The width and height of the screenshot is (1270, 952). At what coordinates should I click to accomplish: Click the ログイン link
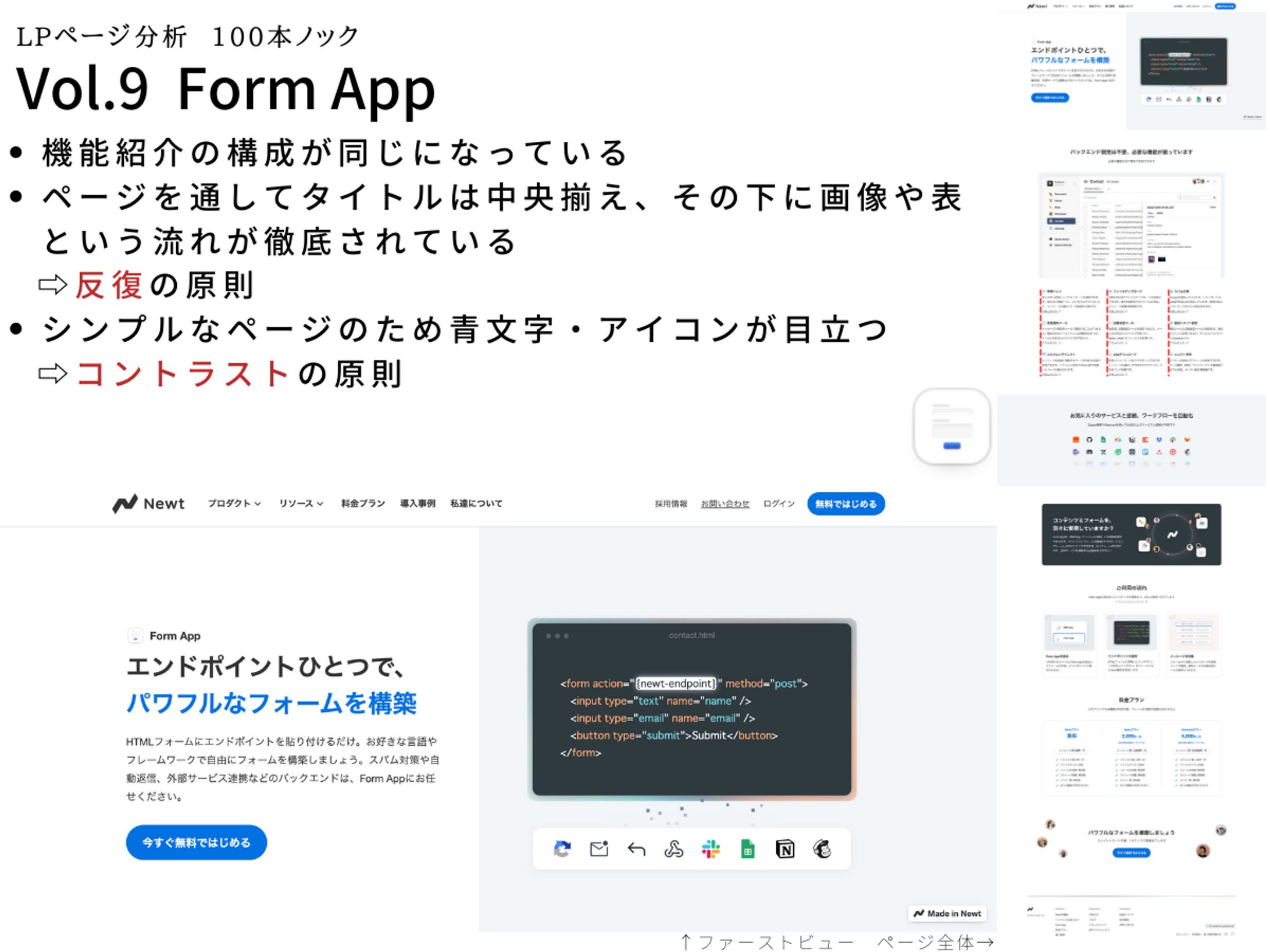[779, 504]
